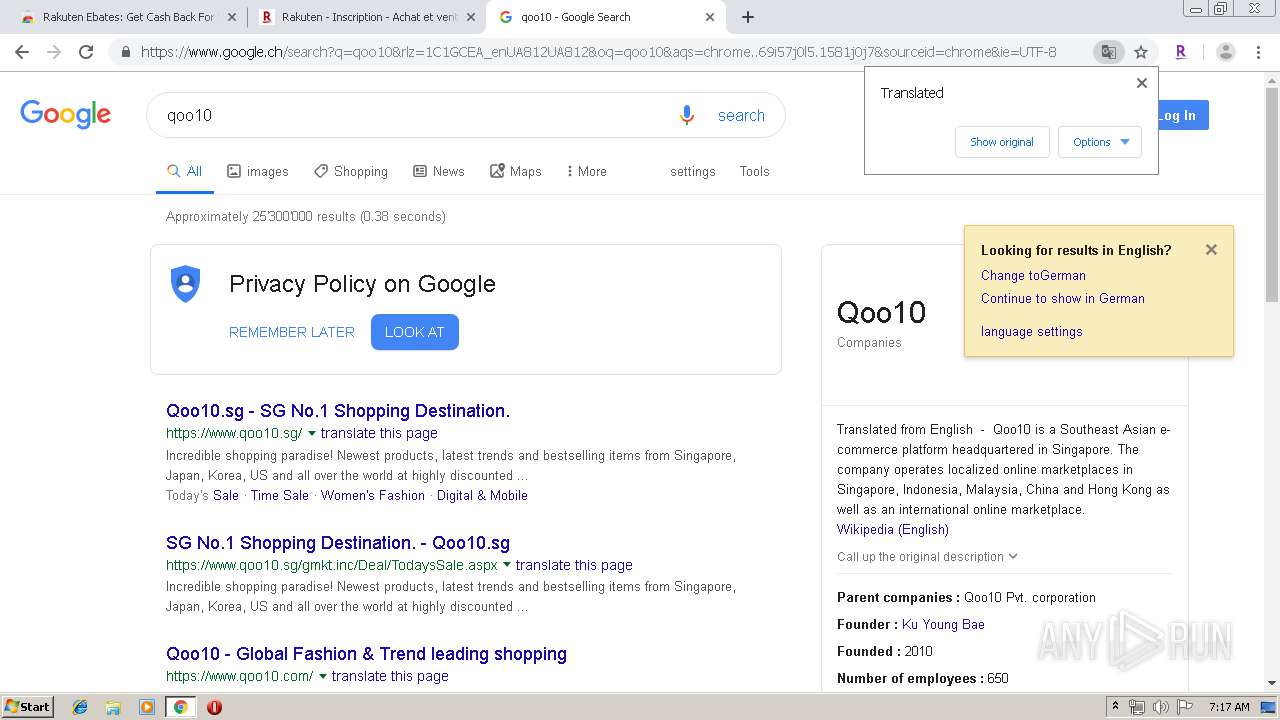Open File Explorer from the taskbar

113,707
